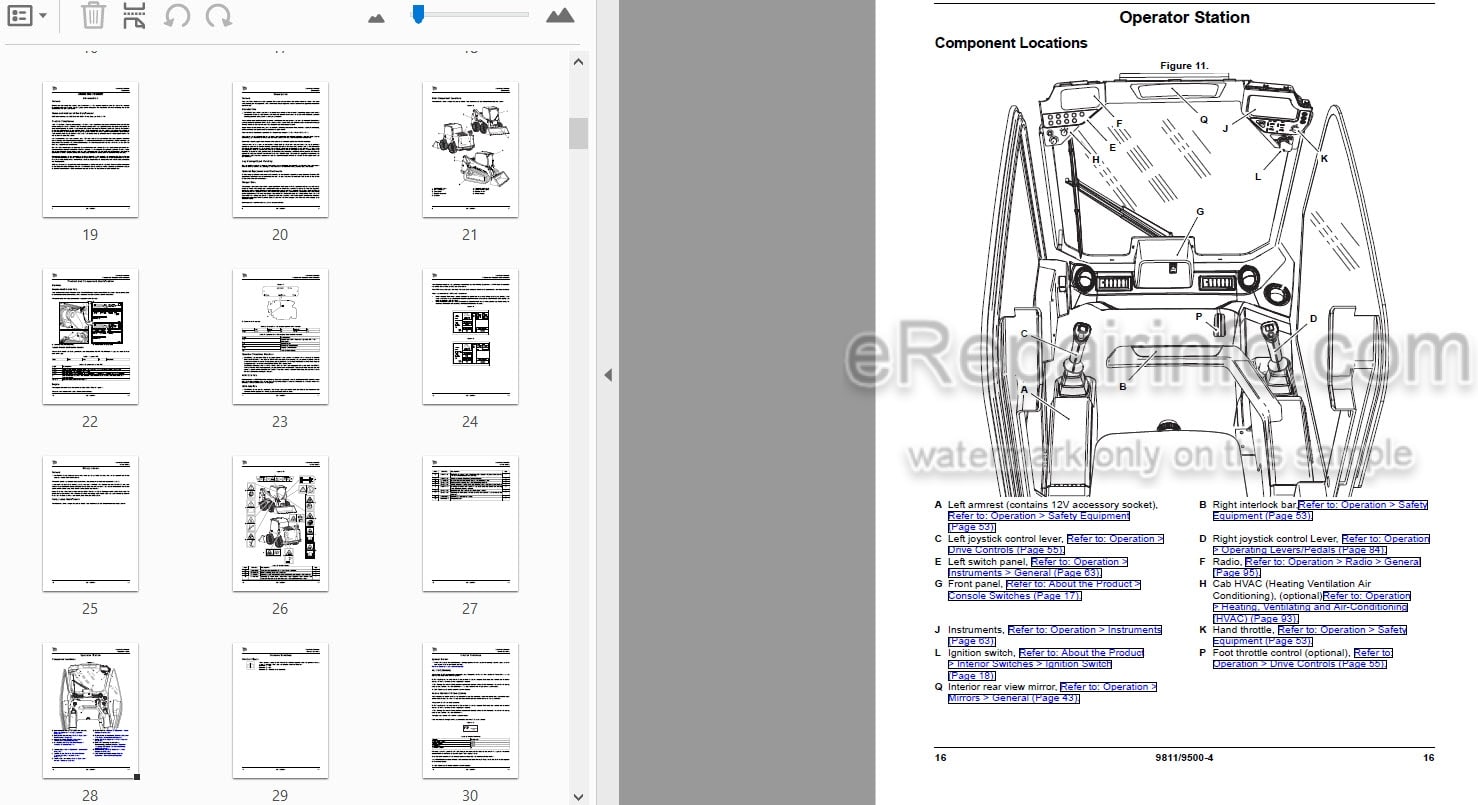Select page 20 thumbnail
This screenshot has width=1478, height=805.
(x=280, y=150)
